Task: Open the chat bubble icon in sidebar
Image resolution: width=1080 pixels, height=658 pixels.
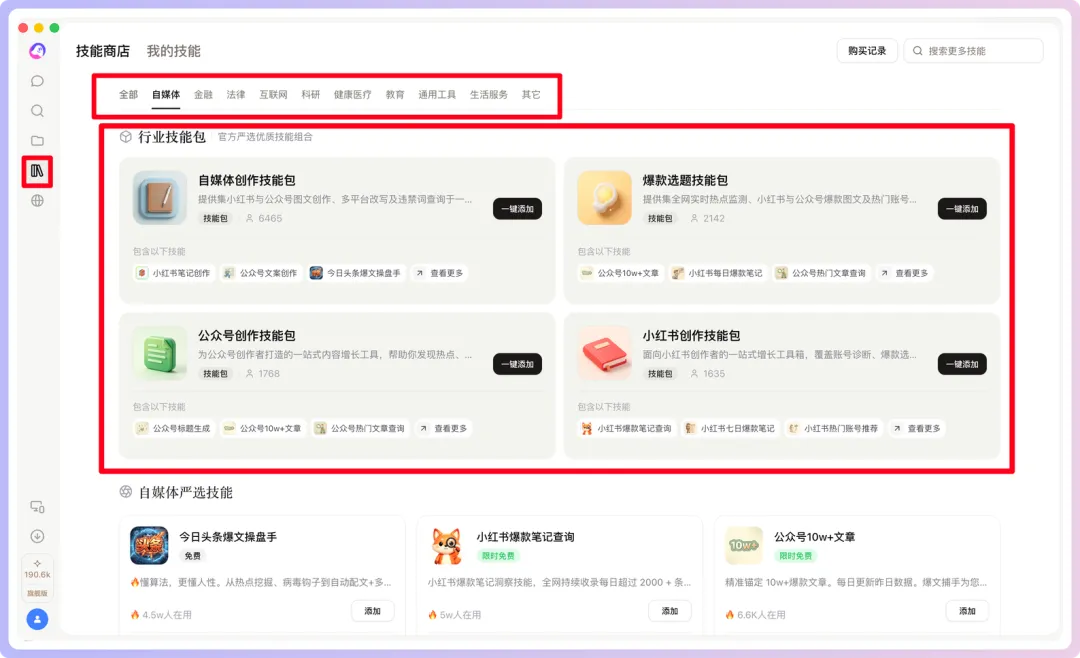Action: click(x=37, y=81)
